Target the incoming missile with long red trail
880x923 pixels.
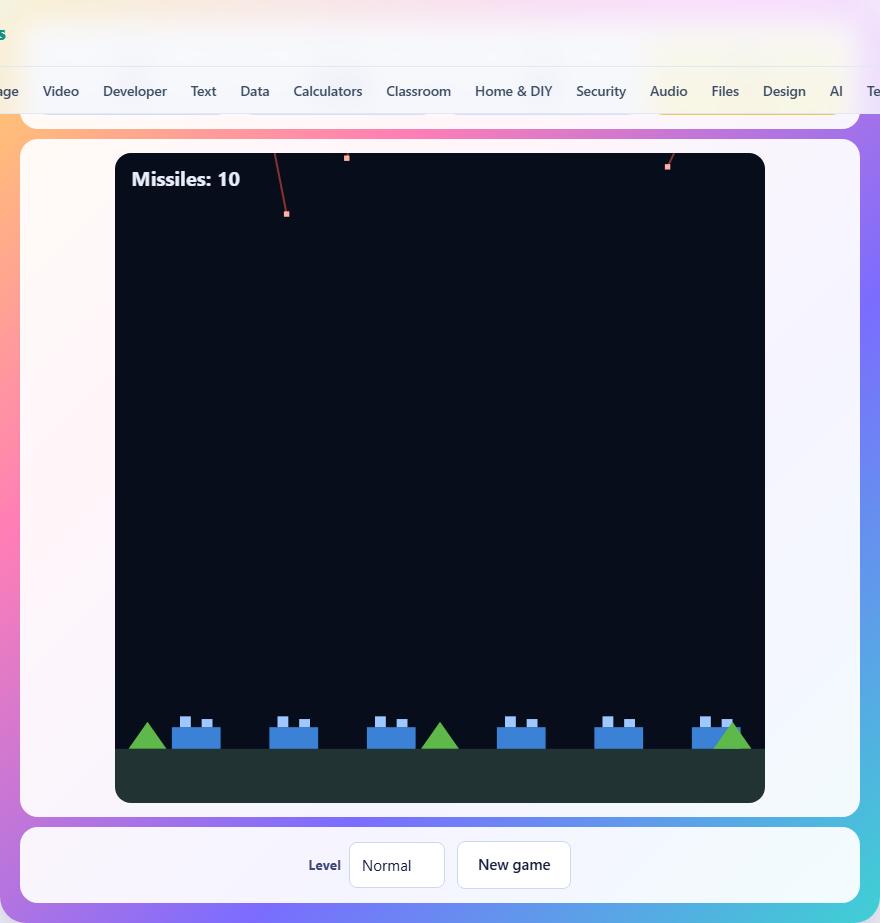click(287, 214)
